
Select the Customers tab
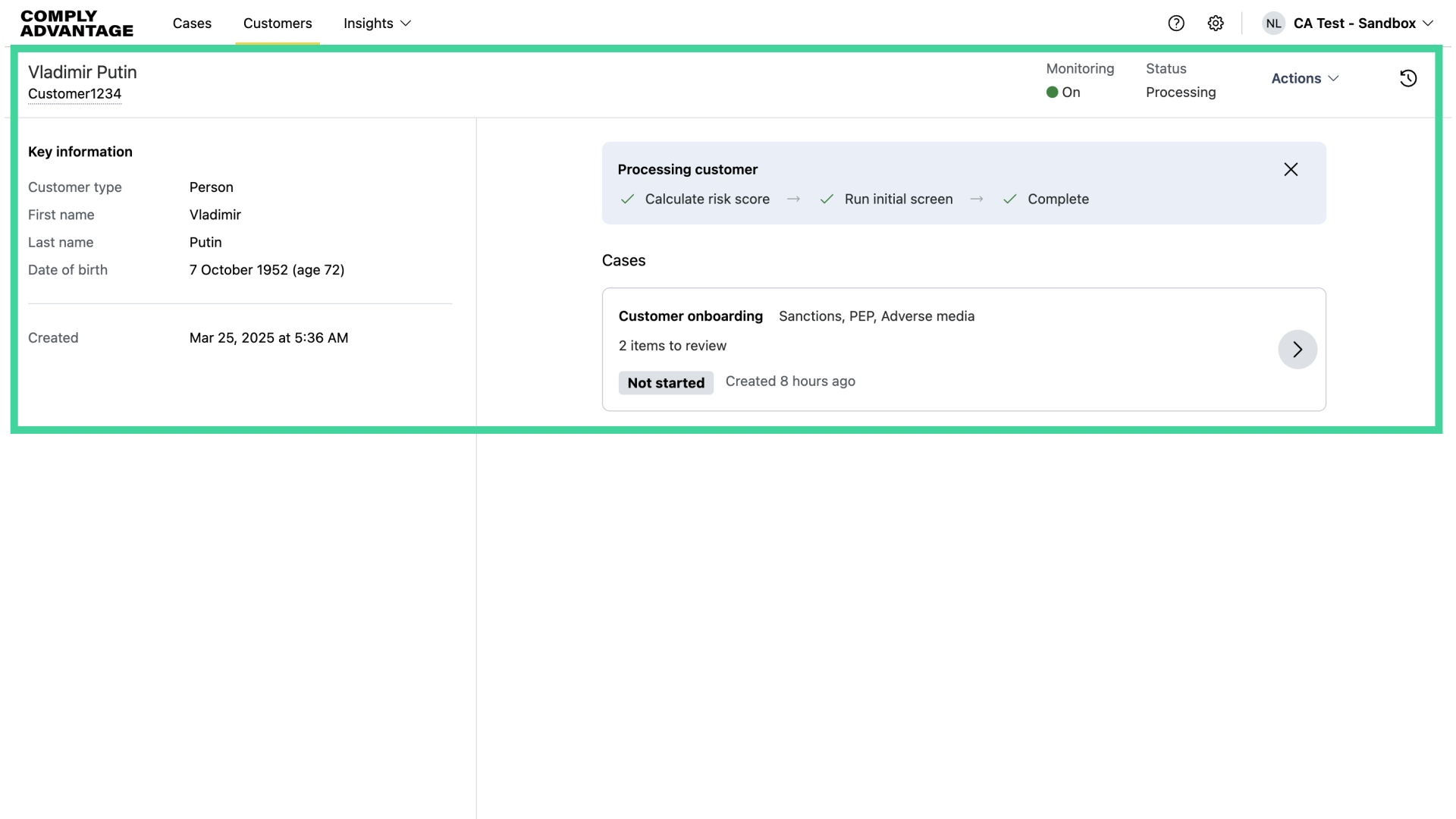277,24
